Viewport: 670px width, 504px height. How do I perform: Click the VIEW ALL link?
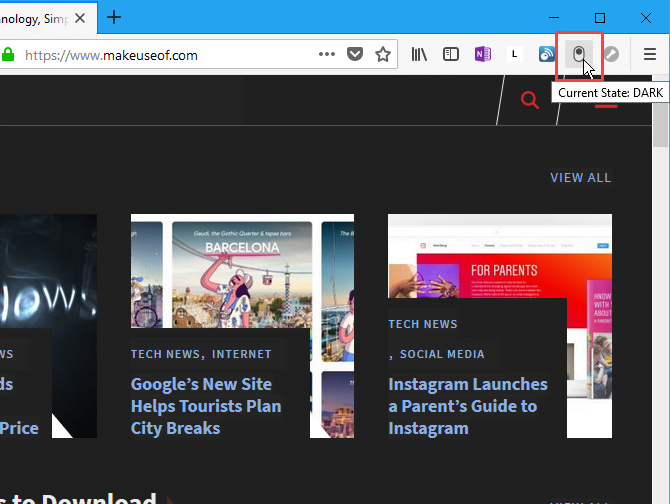580,178
